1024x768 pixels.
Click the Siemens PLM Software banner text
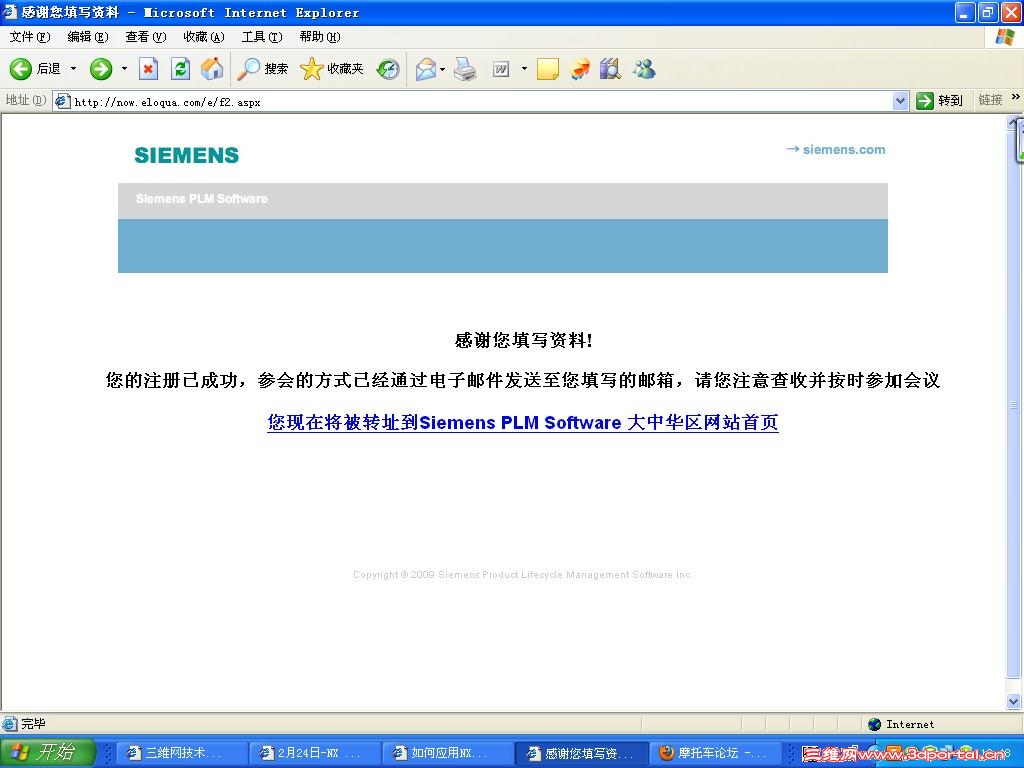(202, 199)
